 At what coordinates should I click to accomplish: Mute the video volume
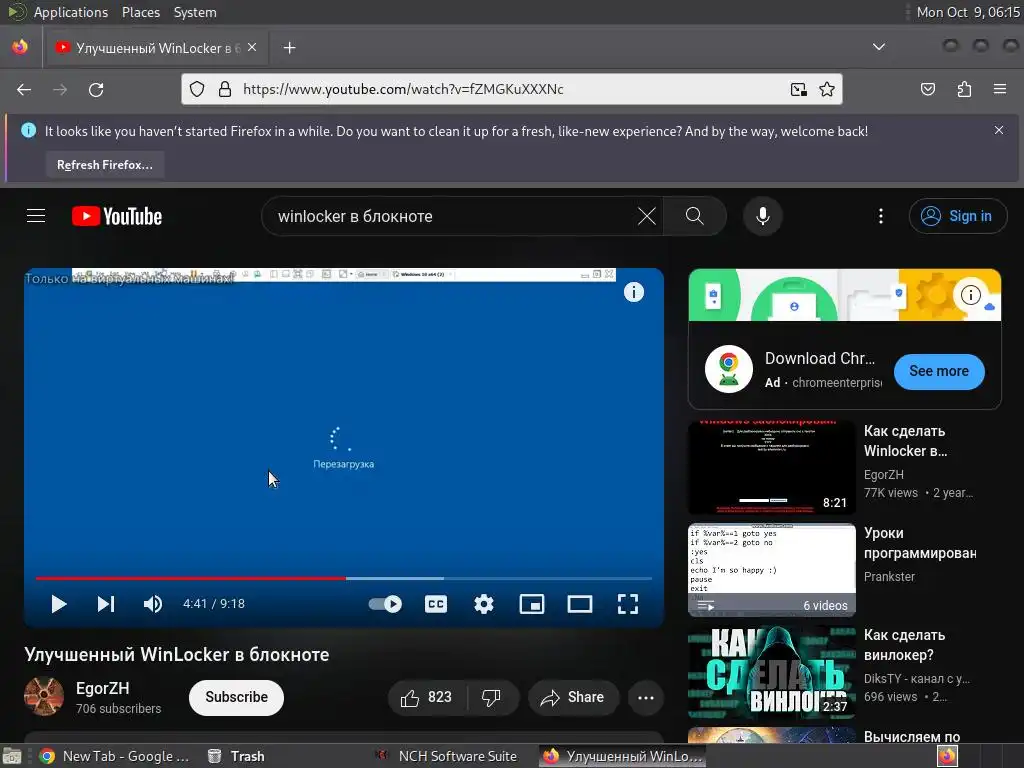tap(152, 604)
